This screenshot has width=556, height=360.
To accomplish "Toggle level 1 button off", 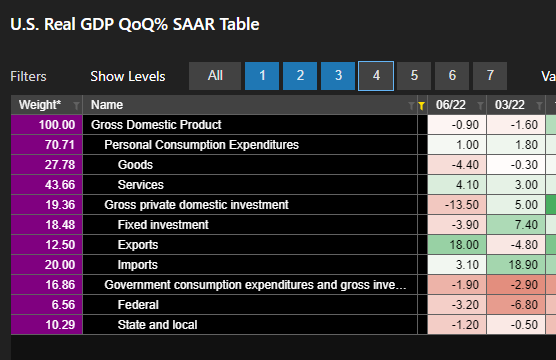I will click(x=262, y=76).
